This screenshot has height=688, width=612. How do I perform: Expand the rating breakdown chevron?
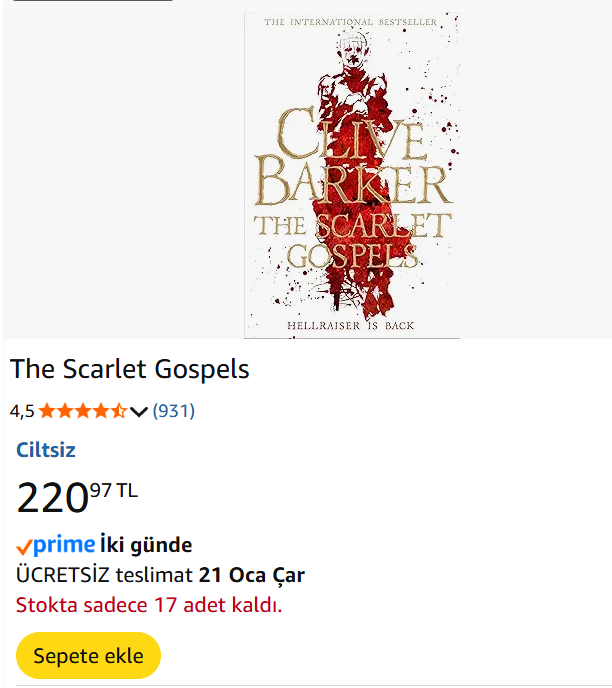point(139,411)
